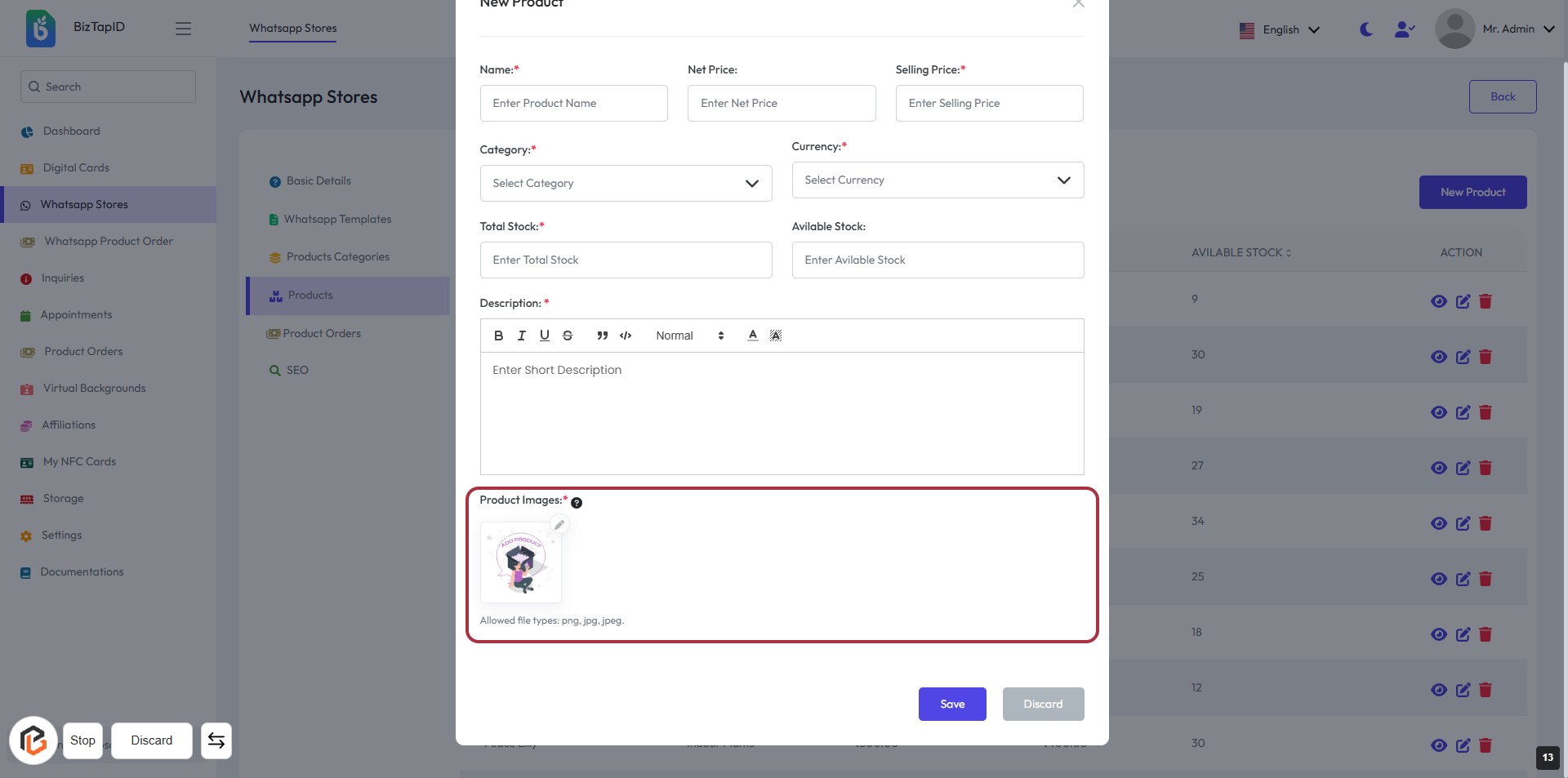Toggle the sidebar hamburger menu

[x=183, y=29]
